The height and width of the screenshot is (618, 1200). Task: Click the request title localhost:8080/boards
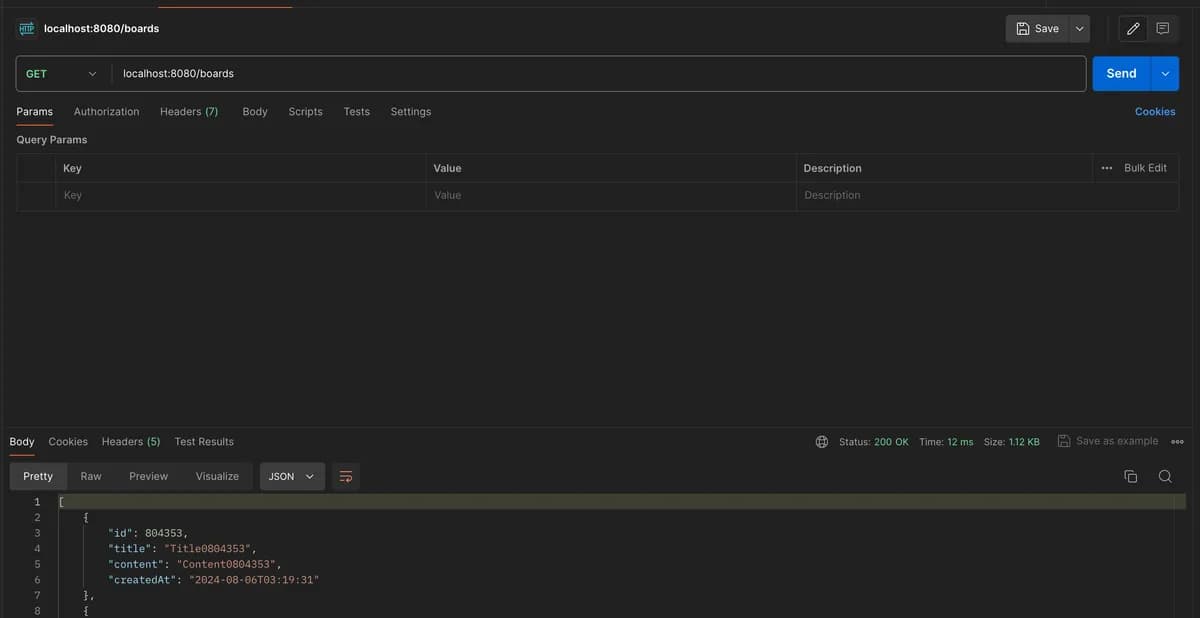(x=102, y=29)
